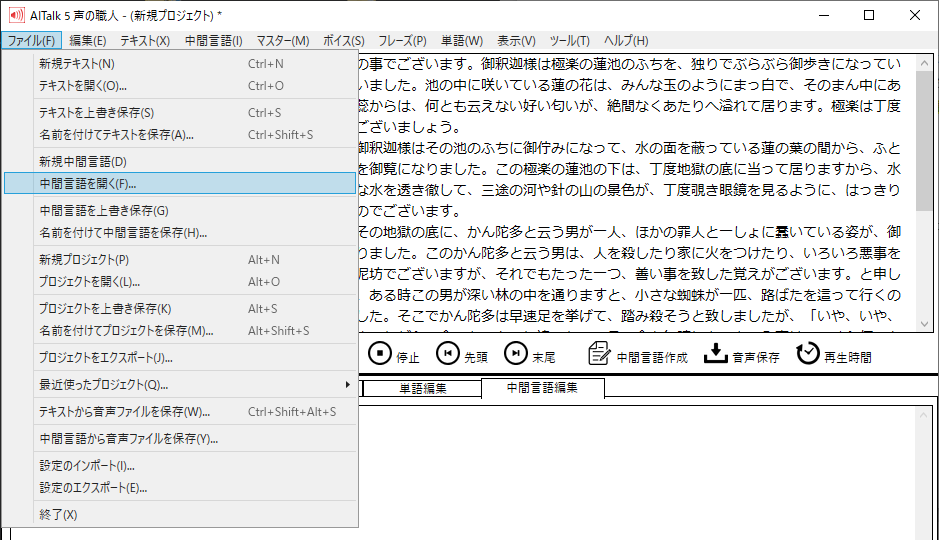
Task: Jump to start with 先頭 icon
Action: click(x=447, y=353)
